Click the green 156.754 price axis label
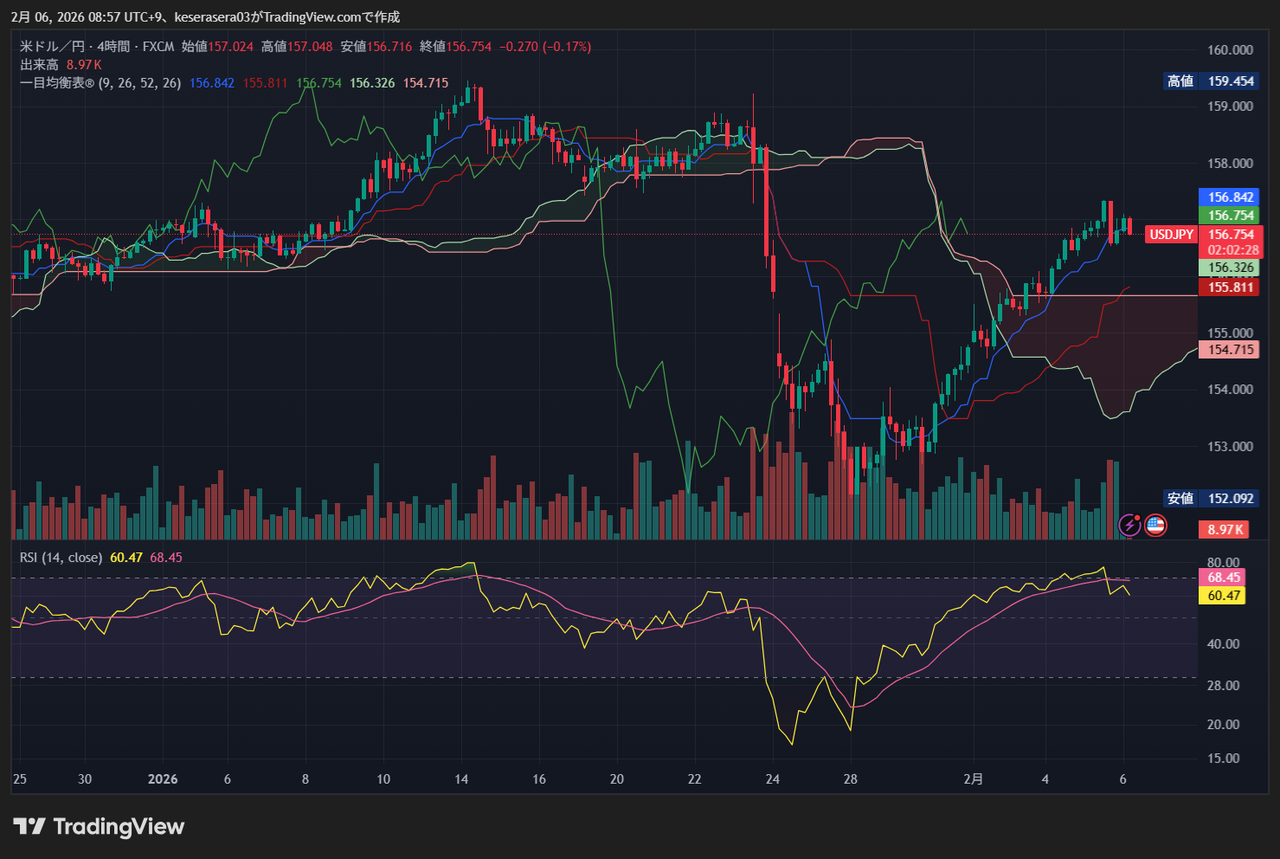The width and height of the screenshot is (1280, 859). (x=1228, y=216)
